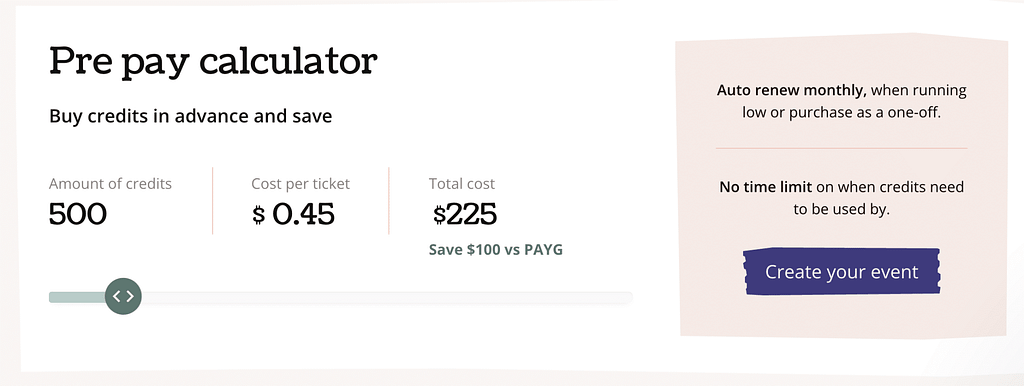Click the Cost per ticket label
Image resolution: width=1024 pixels, height=386 pixels.
point(300,184)
